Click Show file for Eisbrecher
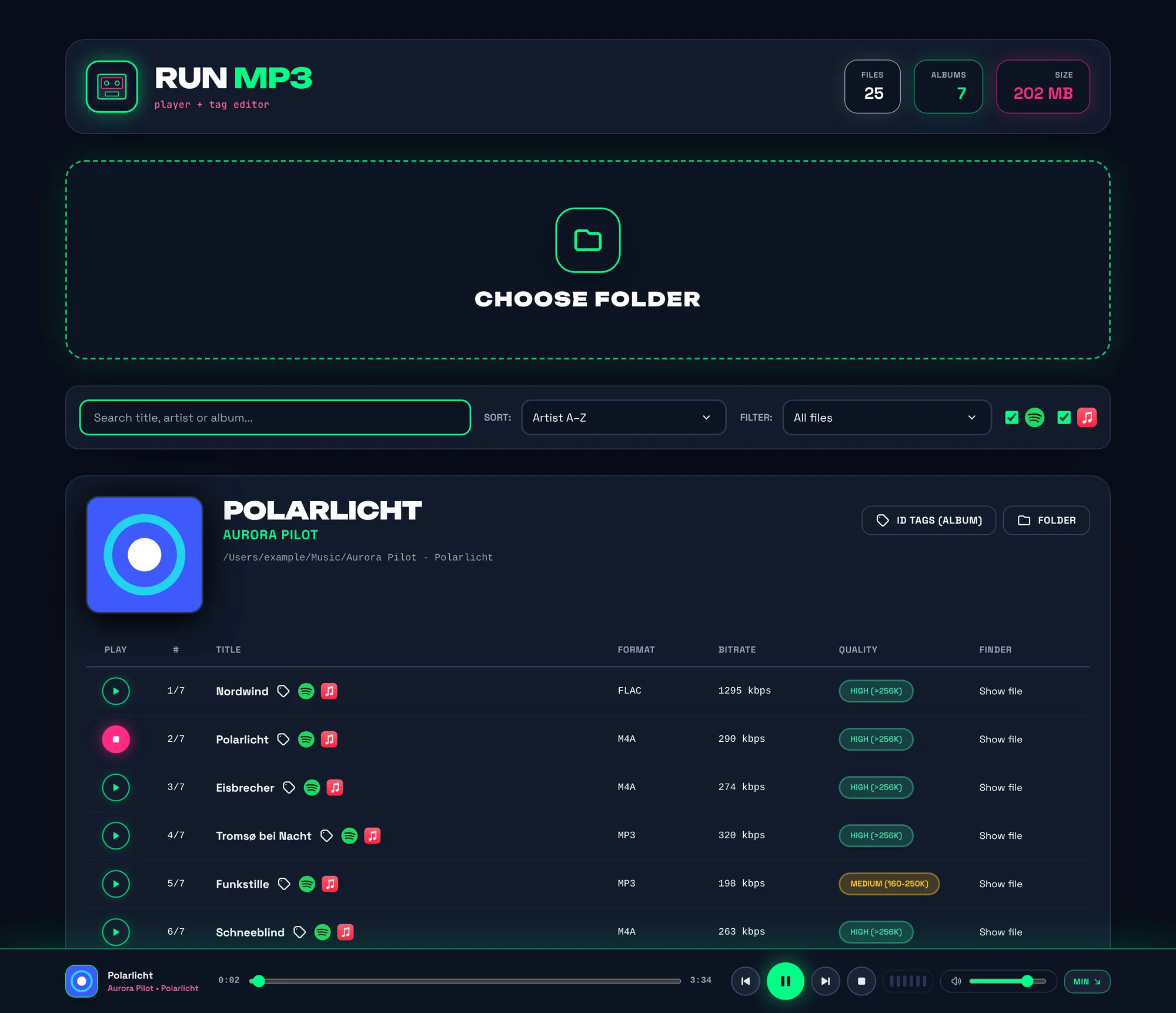 (1001, 788)
